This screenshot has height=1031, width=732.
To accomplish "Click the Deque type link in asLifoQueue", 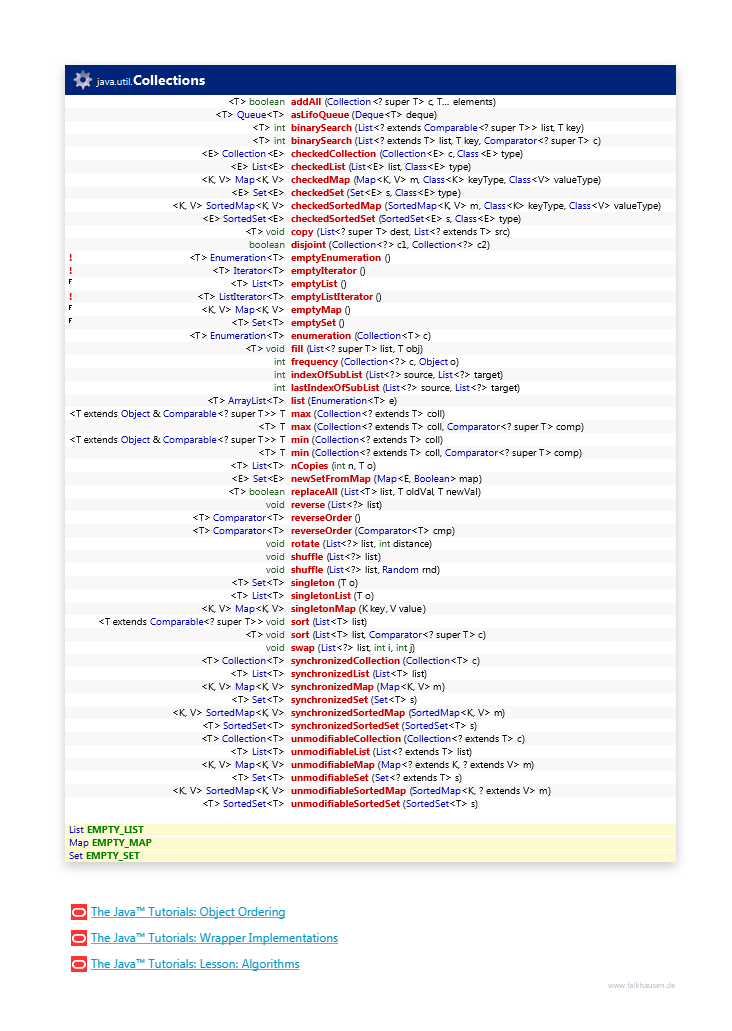I will (370, 115).
